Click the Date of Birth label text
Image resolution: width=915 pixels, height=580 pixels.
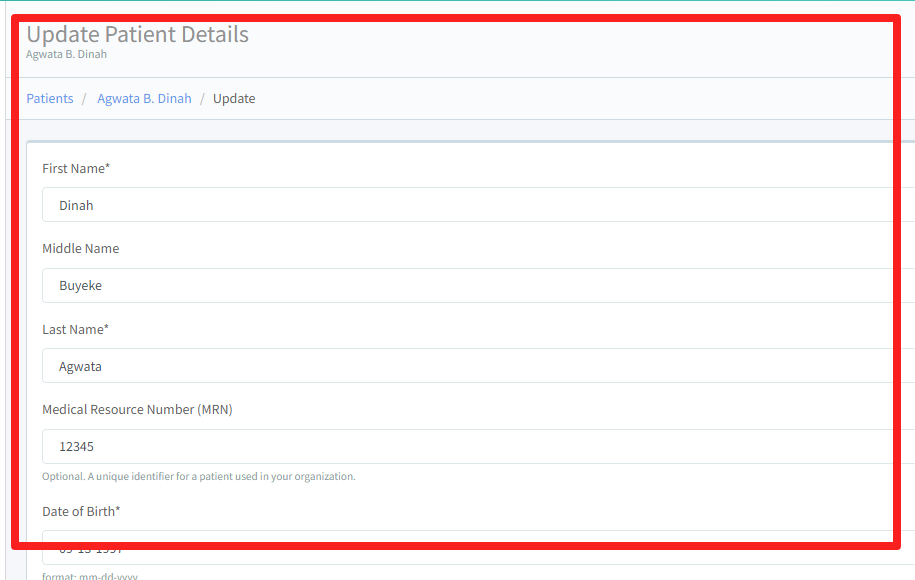click(x=80, y=511)
